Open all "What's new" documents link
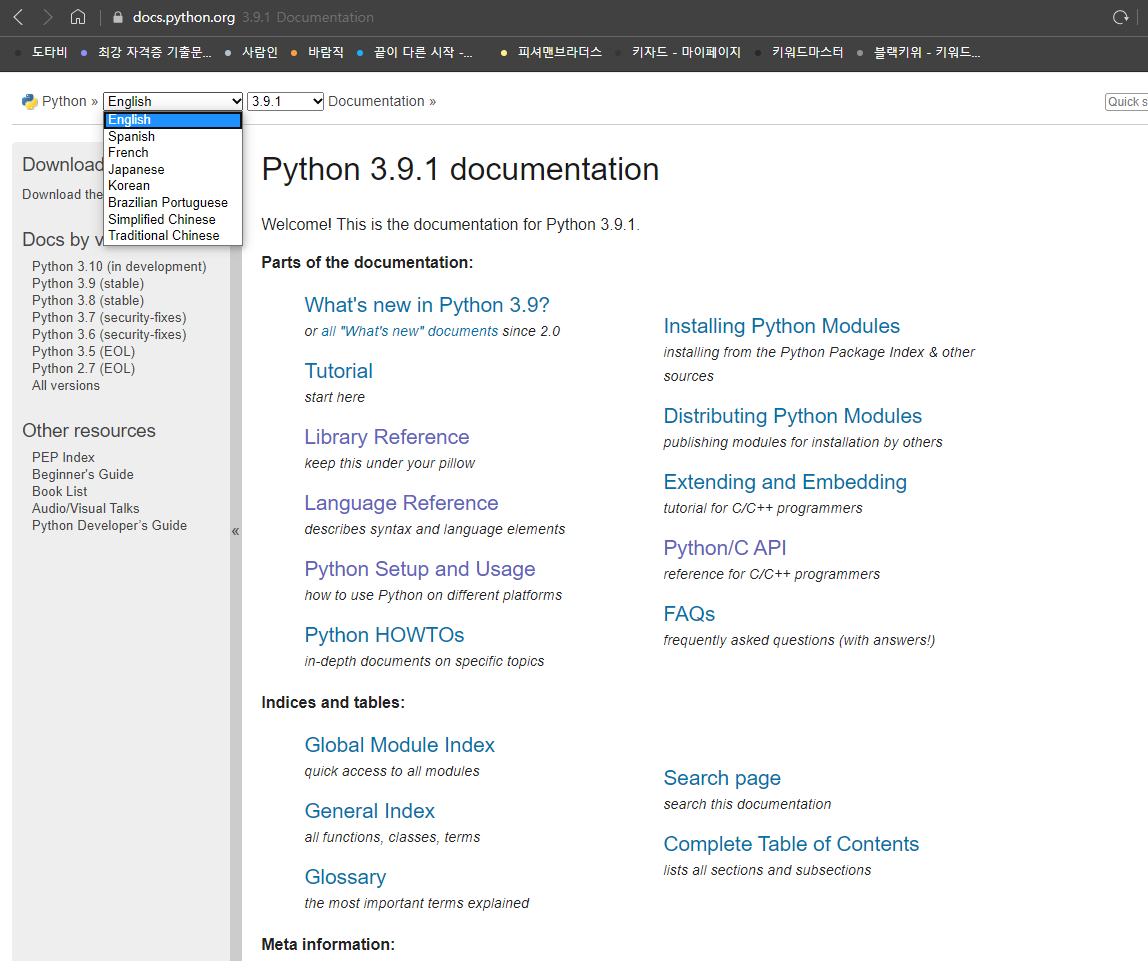 tap(410, 332)
